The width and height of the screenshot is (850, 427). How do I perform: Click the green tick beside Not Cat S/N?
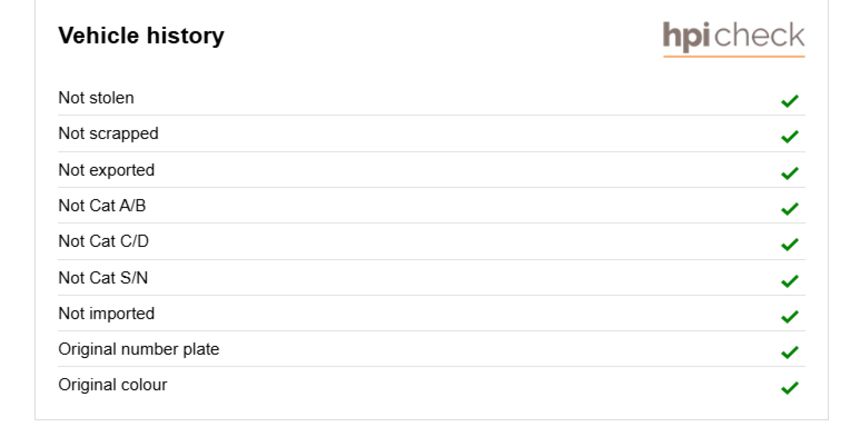click(790, 281)
